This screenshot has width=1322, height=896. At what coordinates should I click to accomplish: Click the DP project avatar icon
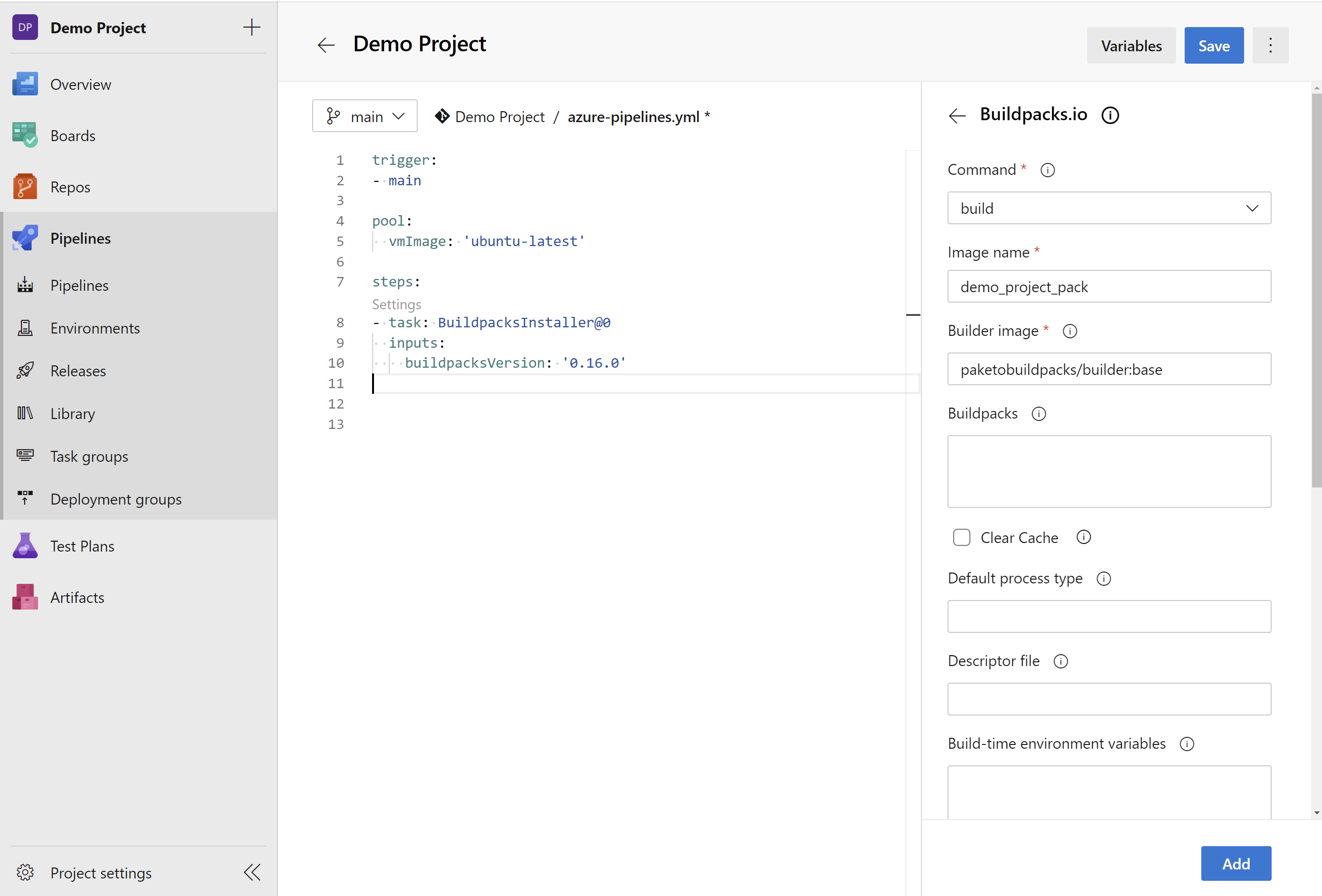coord(25,27)
